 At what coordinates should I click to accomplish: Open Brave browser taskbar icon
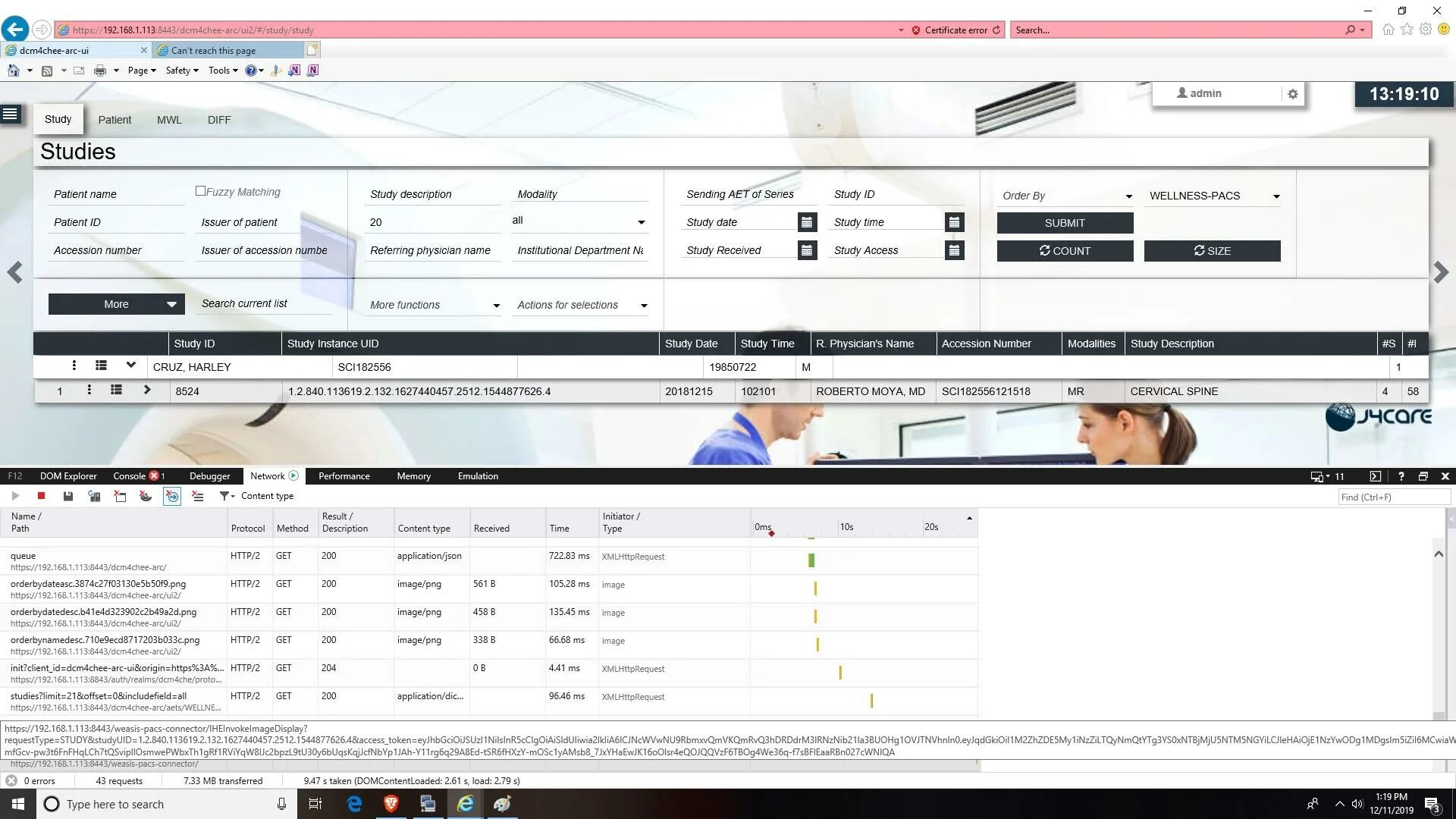391,804
